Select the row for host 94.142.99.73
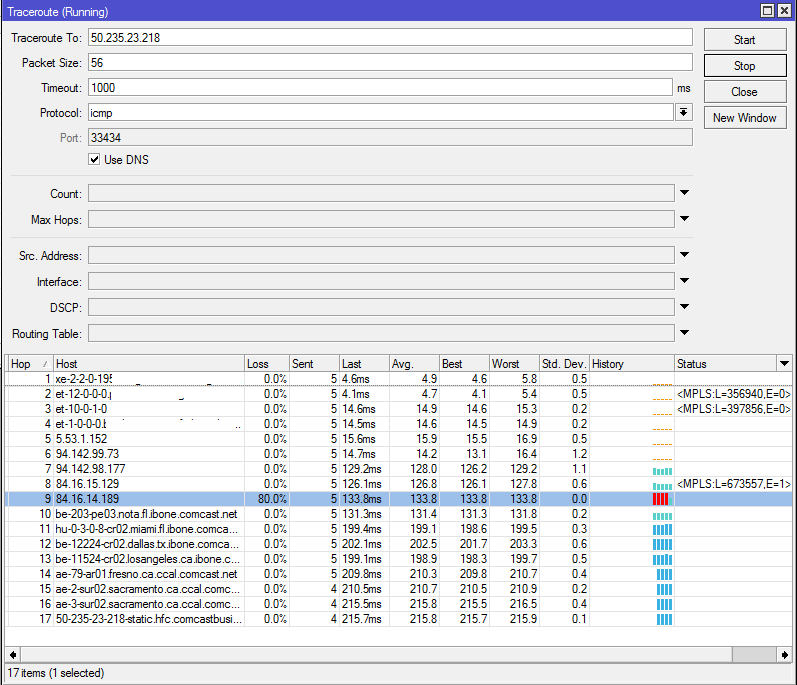 pos(398,454)
